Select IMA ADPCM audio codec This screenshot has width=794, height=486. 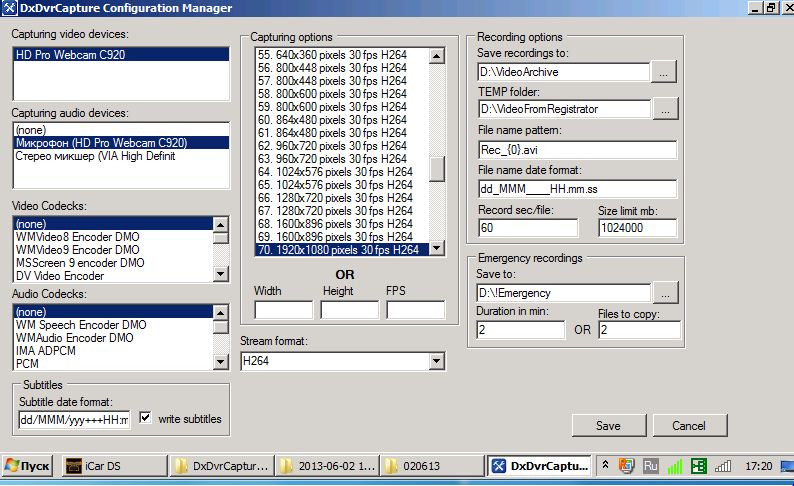coord(113,351)
